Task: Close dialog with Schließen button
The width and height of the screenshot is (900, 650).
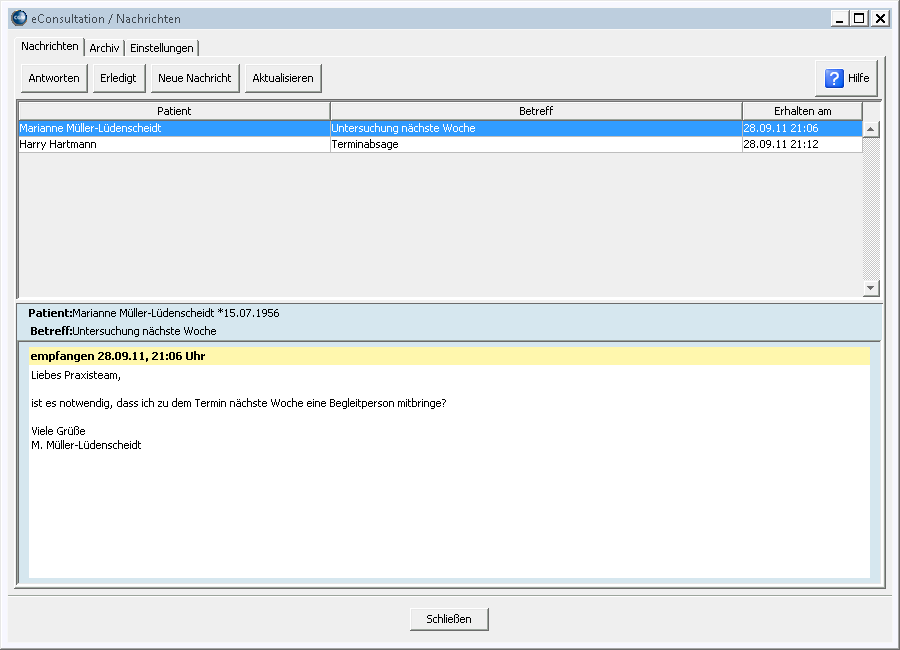Action: click(449, 619)
